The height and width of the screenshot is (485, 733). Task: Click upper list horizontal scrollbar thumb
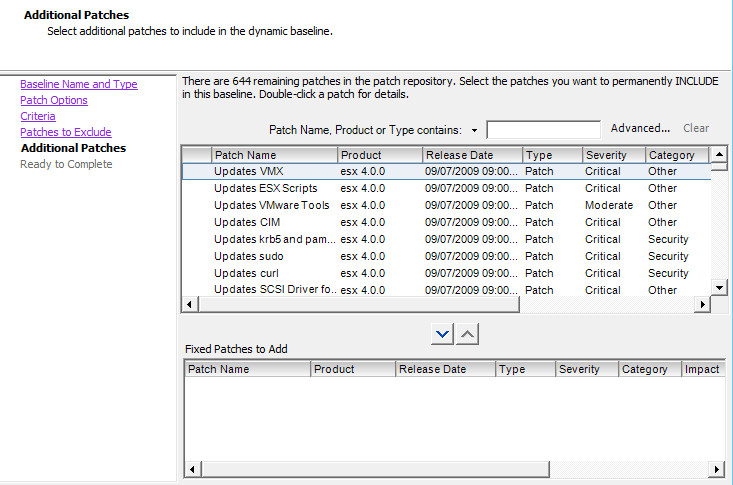(359, 304)
